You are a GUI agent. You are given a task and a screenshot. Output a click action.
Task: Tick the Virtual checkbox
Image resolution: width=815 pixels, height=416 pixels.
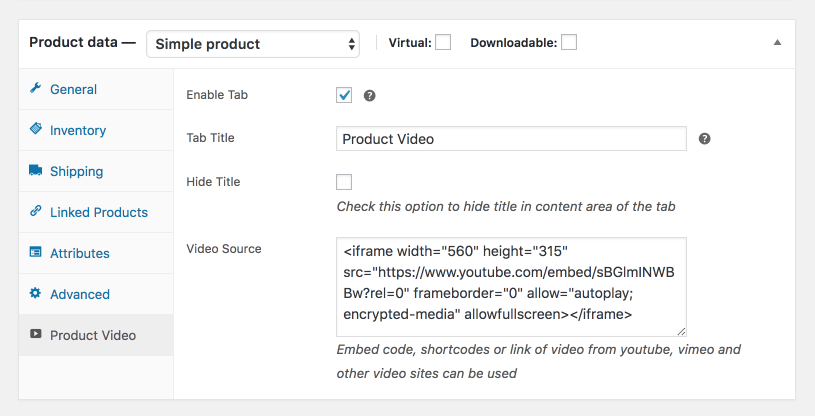(x=443, y=42)
